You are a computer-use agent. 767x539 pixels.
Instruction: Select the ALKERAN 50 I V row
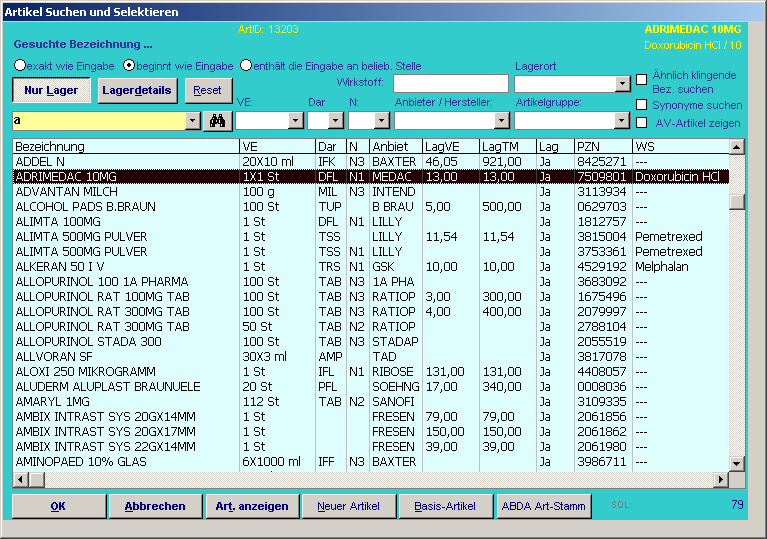click(120, 267)
